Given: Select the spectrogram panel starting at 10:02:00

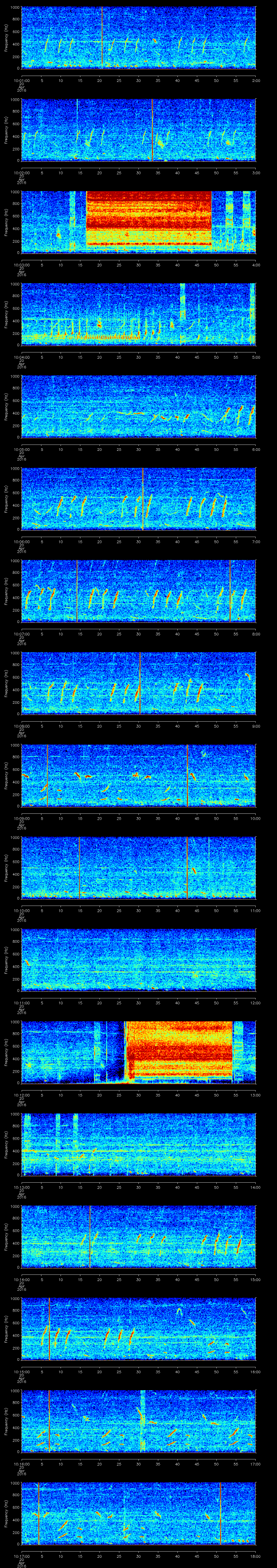Looking at the screenshot, I should (x=138, y=130).
